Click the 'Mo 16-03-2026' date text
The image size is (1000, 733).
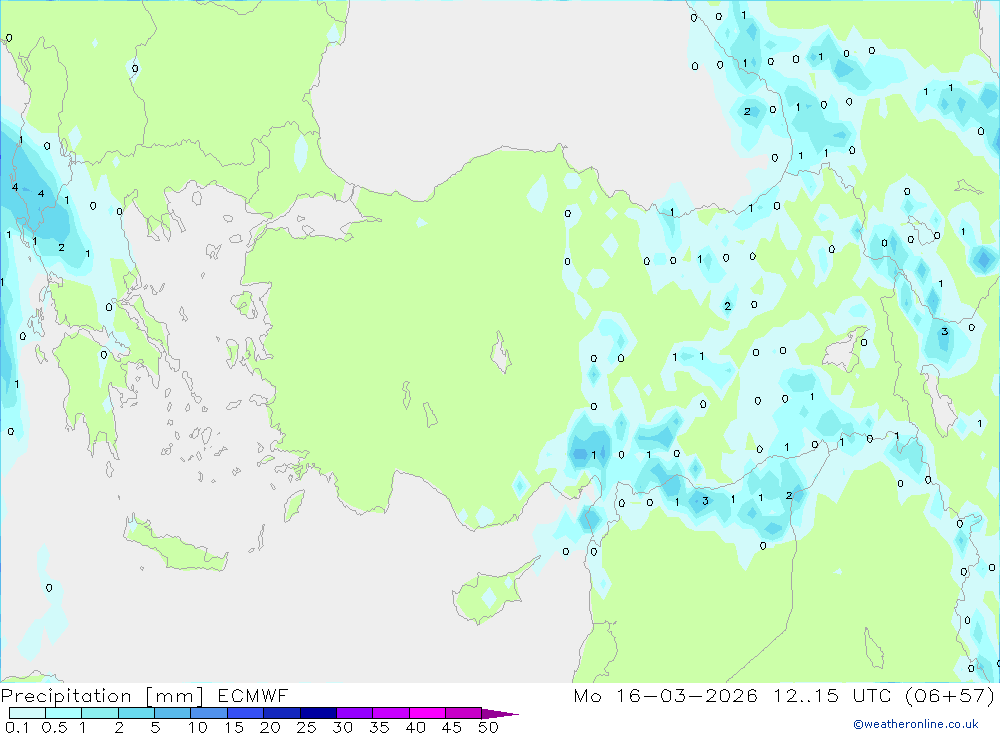(665, 695)
